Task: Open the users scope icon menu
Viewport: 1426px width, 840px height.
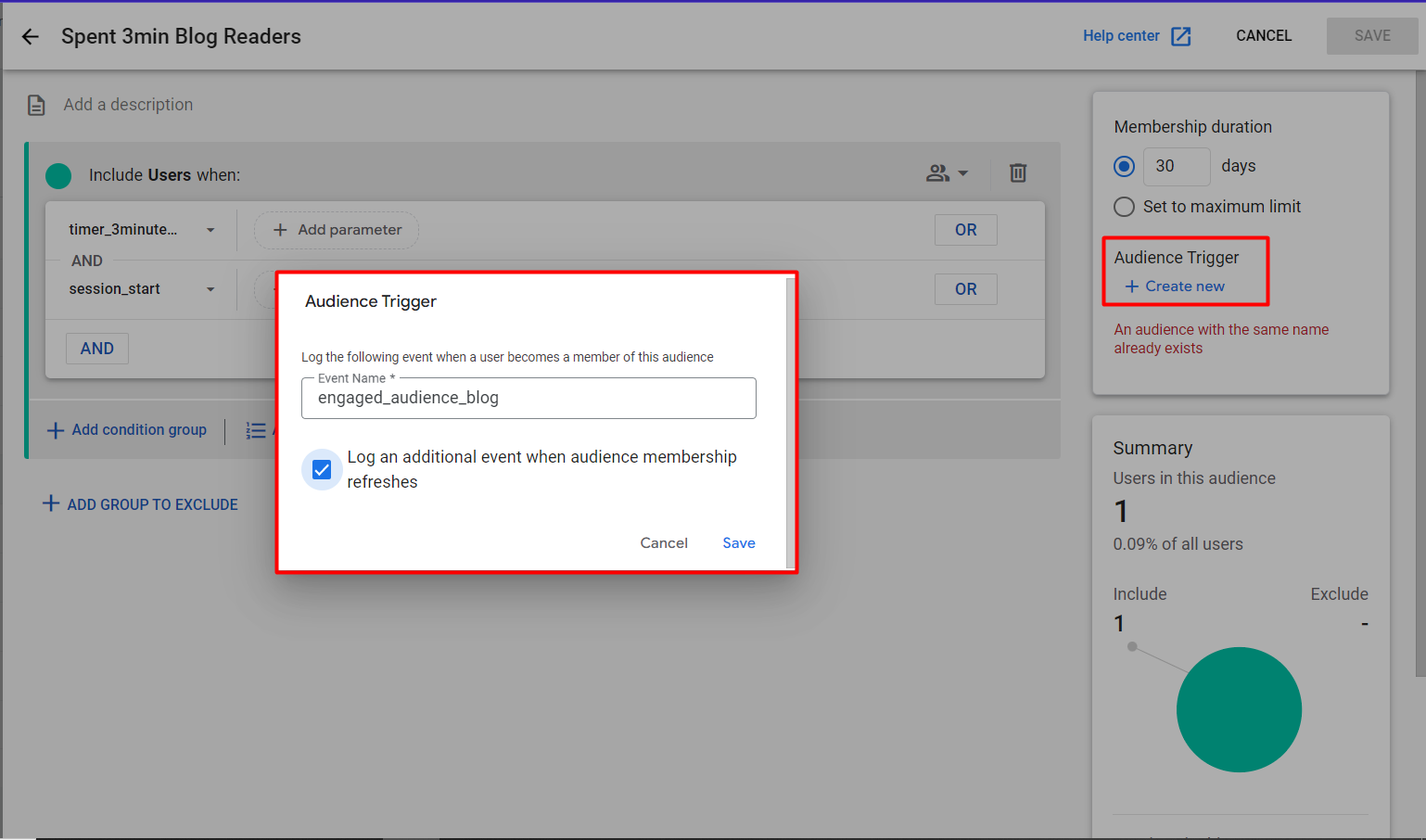Action: 946,173
